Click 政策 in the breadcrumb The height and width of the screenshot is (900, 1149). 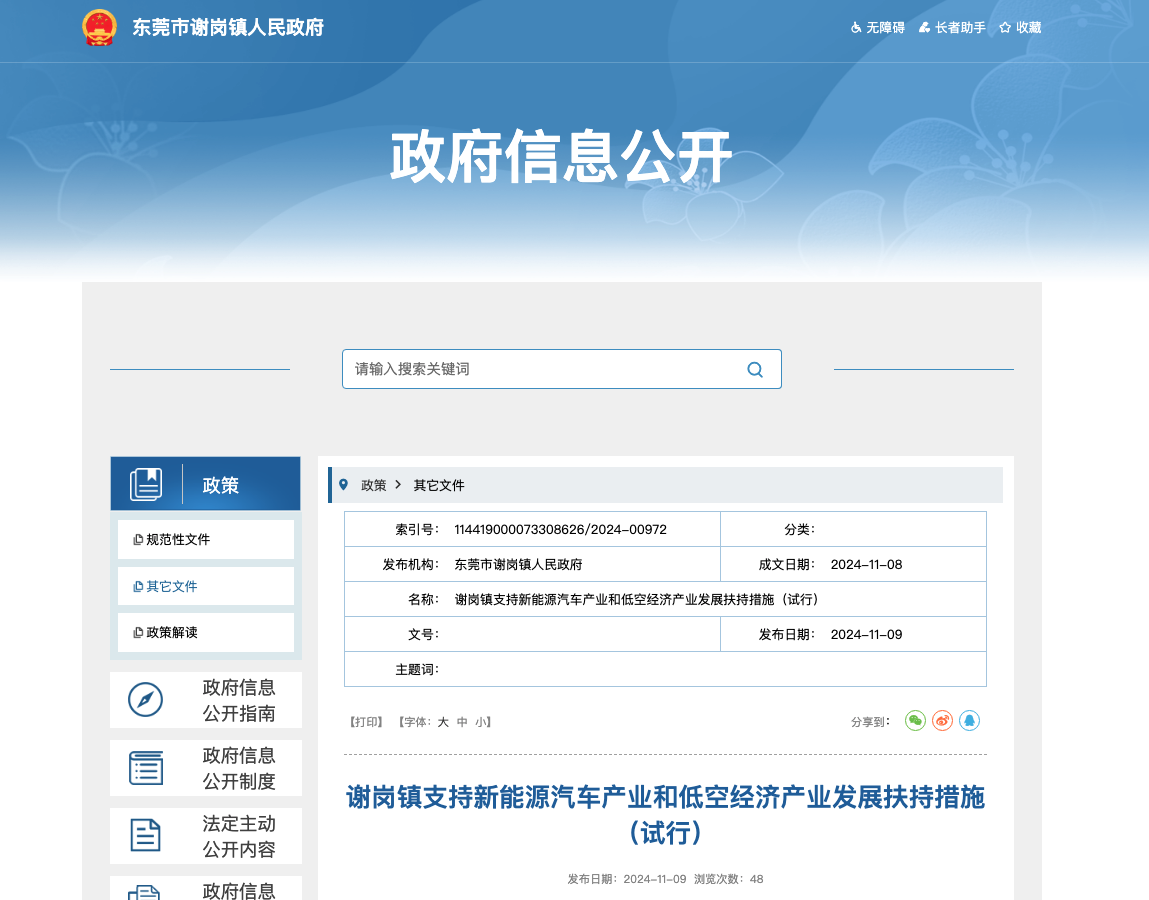click(x=373, y=485)
